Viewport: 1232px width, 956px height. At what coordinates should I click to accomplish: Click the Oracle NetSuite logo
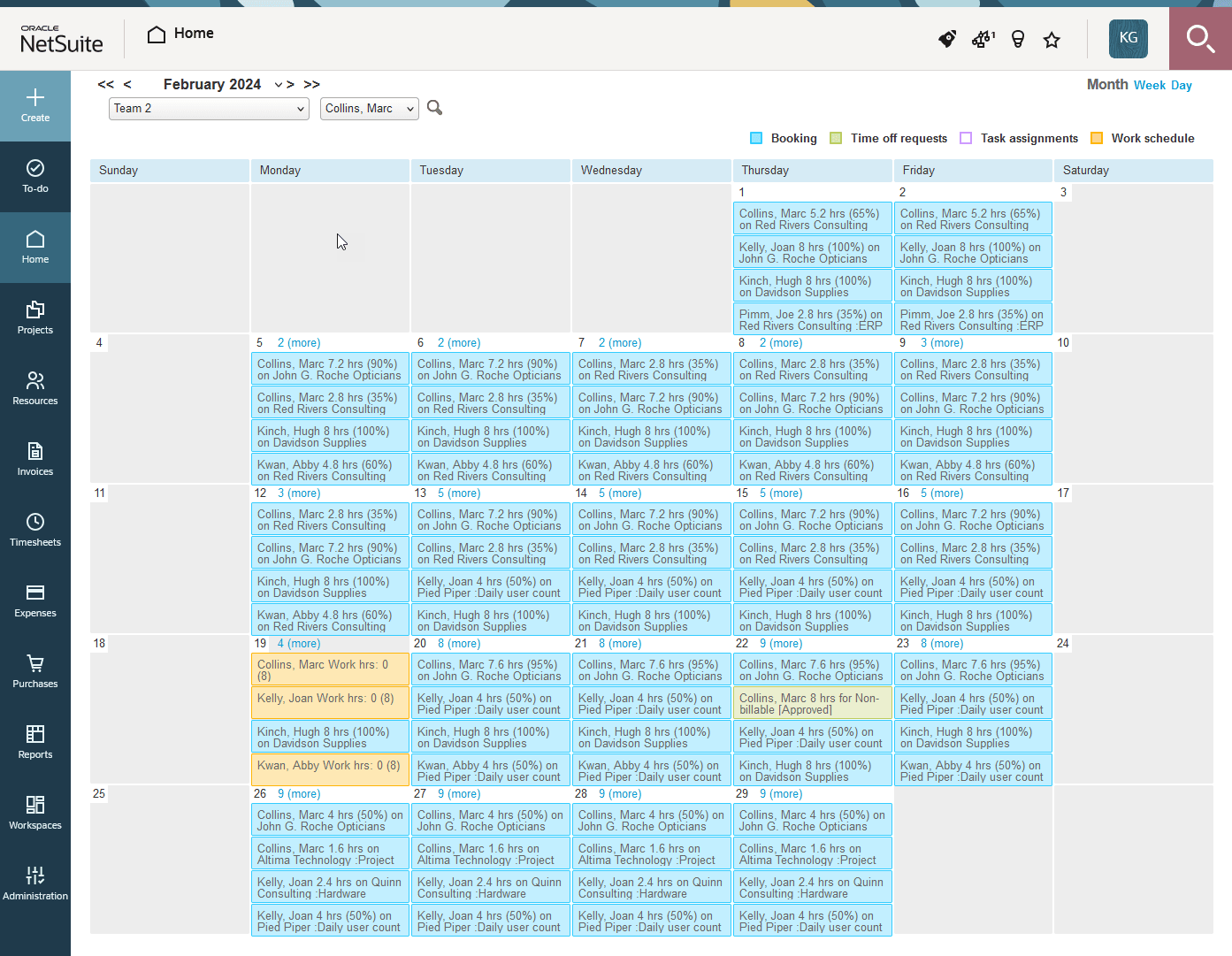[x=62, y=39]
